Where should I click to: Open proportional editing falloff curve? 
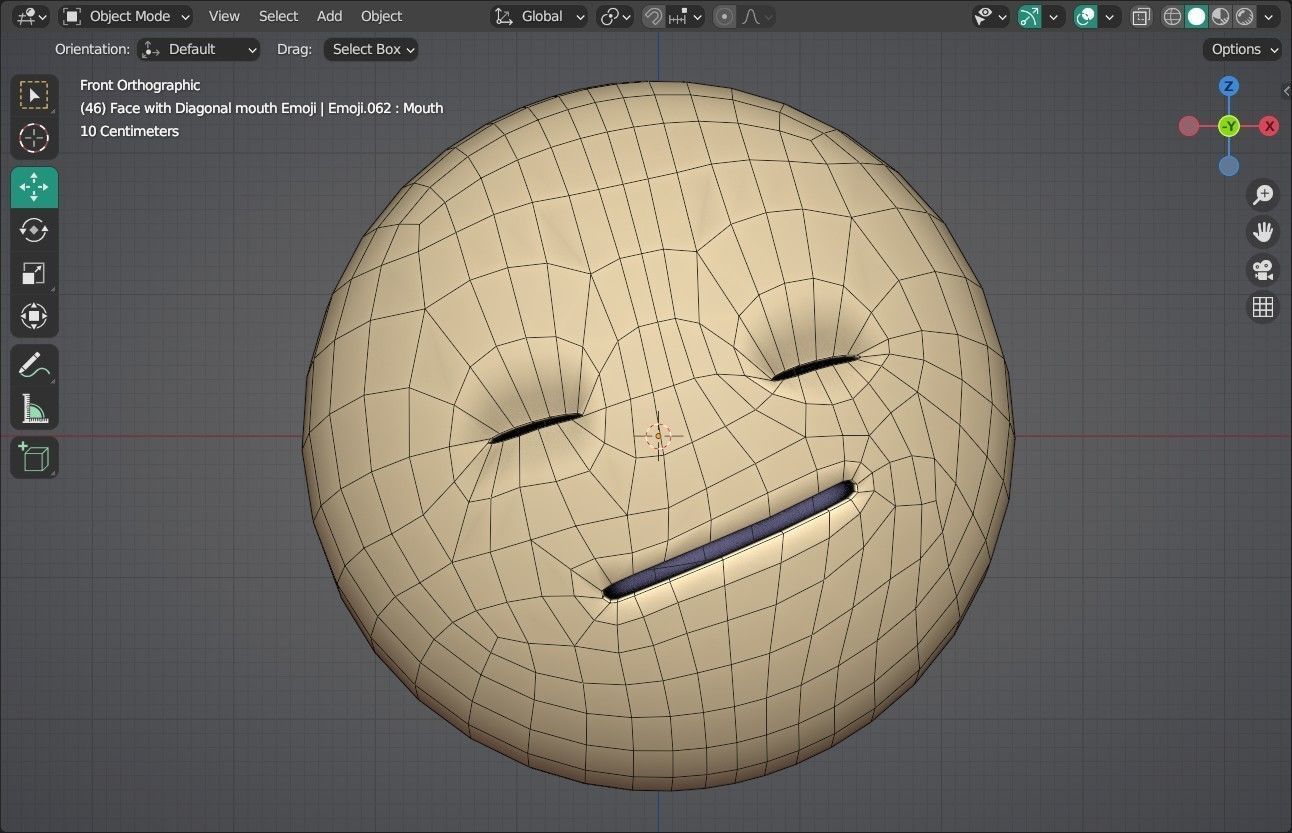pos(757,16)
